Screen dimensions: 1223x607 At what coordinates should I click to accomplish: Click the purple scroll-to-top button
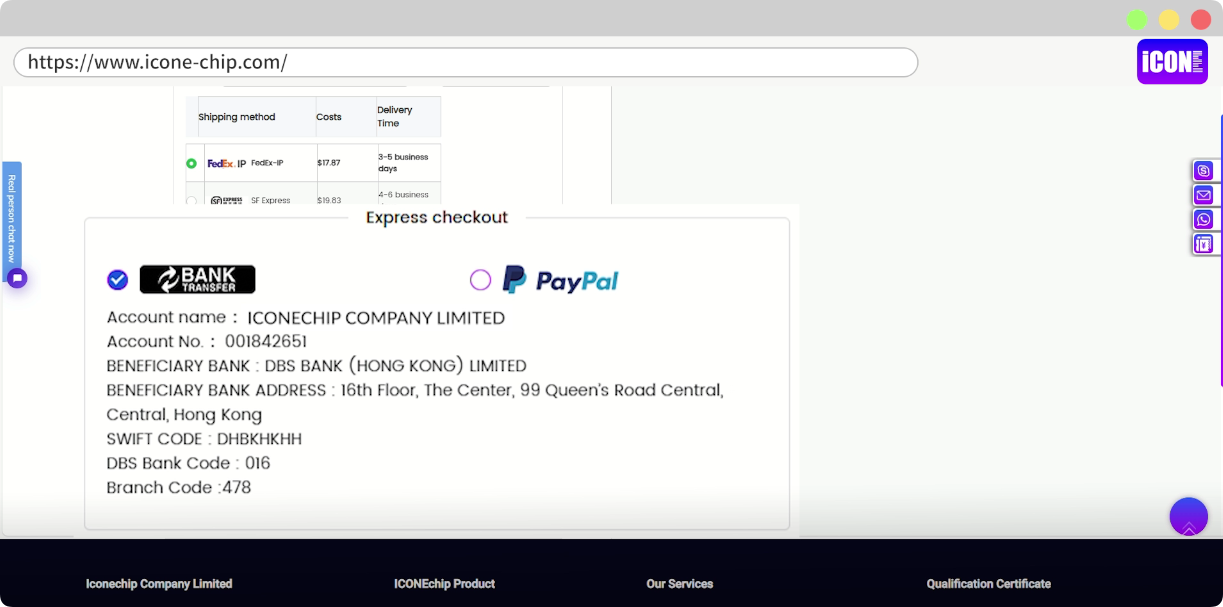coord(1189,517)
